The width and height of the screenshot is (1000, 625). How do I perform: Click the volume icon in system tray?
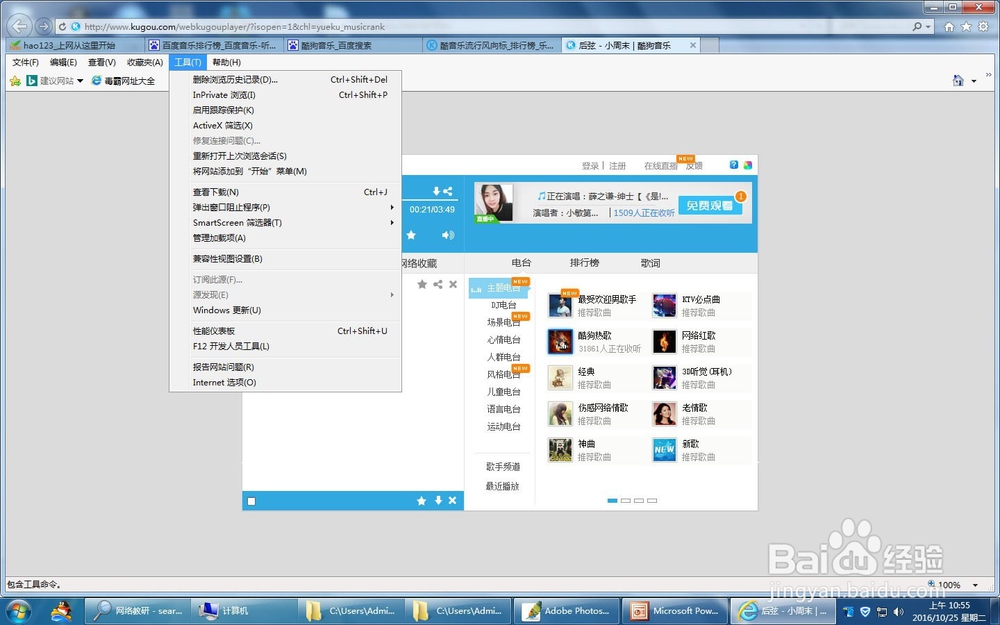(x=899, y=612)
